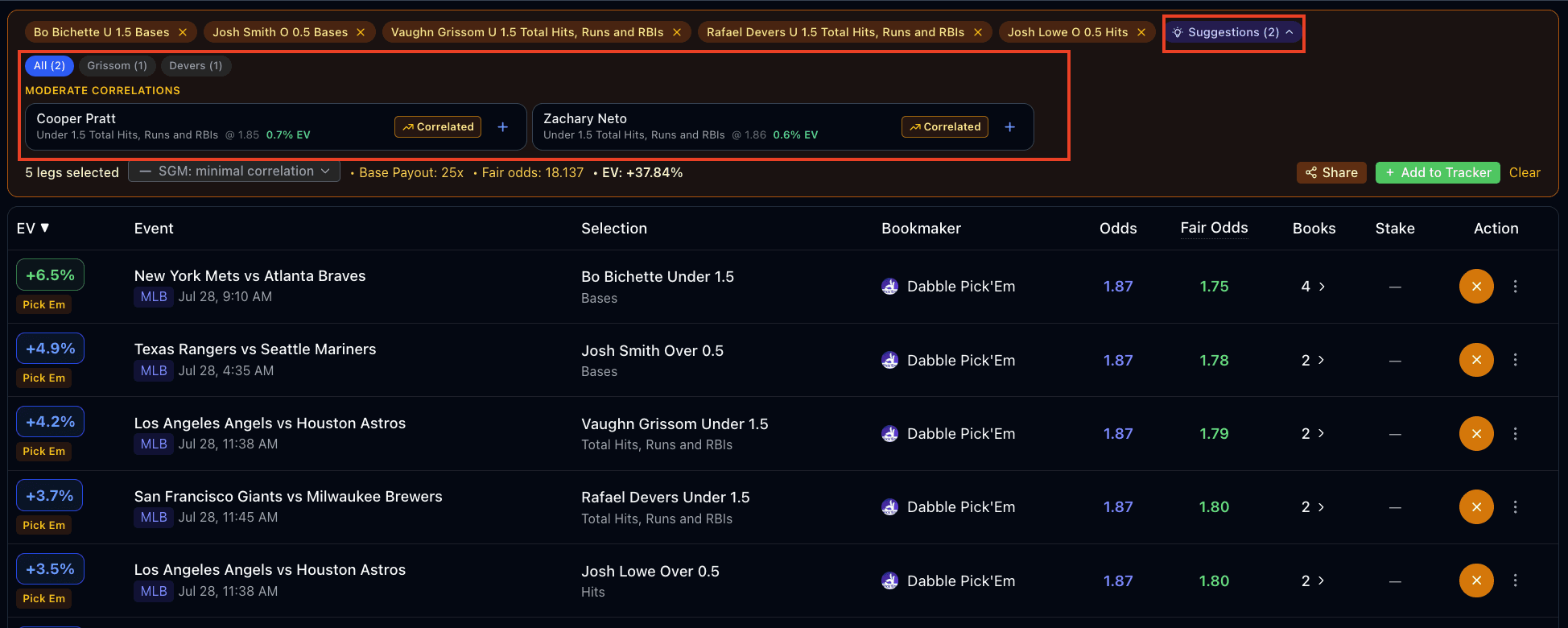Remove Rafael Devers U 1.5 chip
Viewport: 1568px width, 628px height.
978,32
